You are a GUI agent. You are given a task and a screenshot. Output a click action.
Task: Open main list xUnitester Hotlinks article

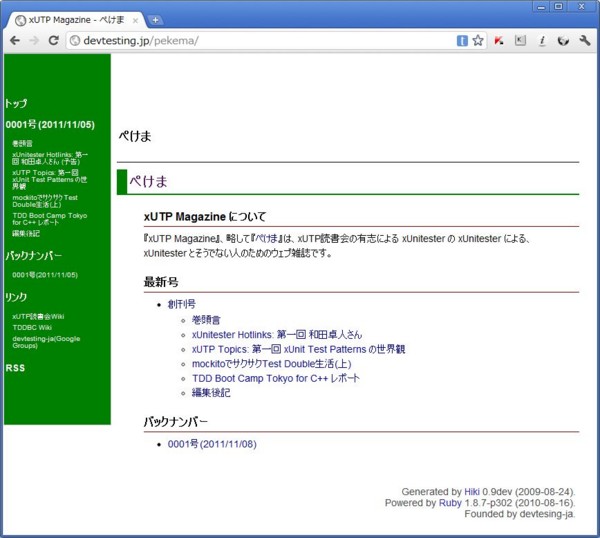pos(277,335)
